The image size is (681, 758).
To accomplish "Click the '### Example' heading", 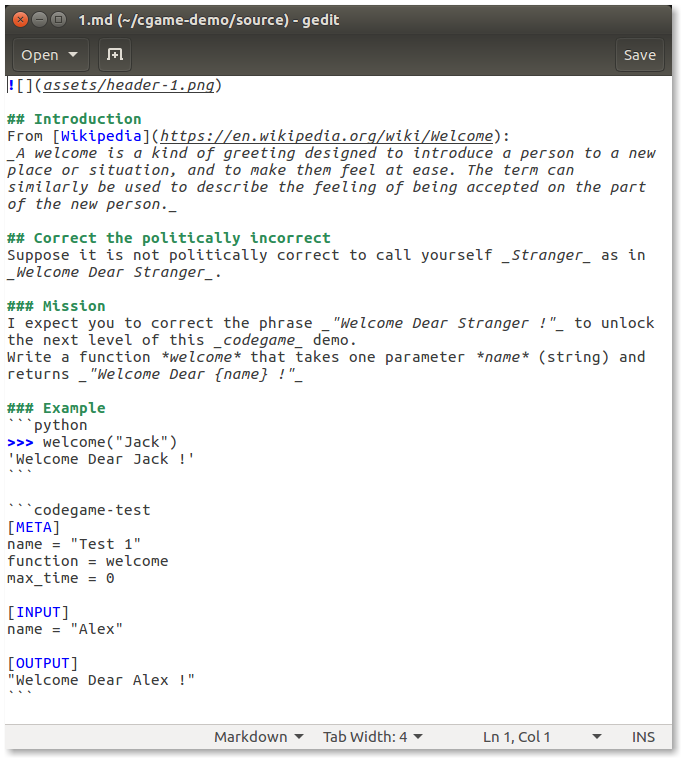I will (56, 408).
